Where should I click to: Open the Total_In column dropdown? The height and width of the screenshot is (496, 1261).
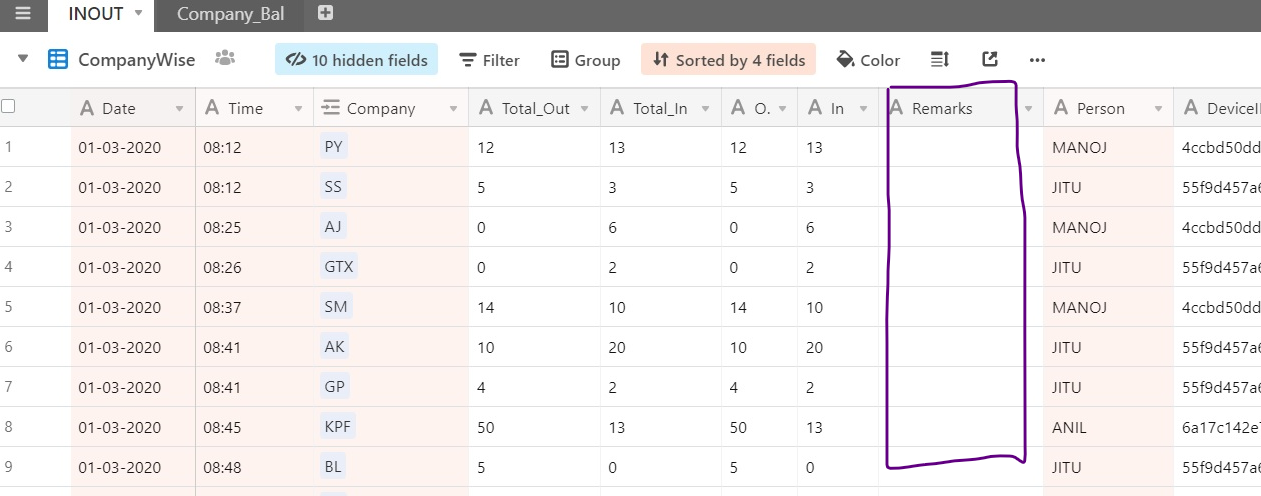pos(706,108)
